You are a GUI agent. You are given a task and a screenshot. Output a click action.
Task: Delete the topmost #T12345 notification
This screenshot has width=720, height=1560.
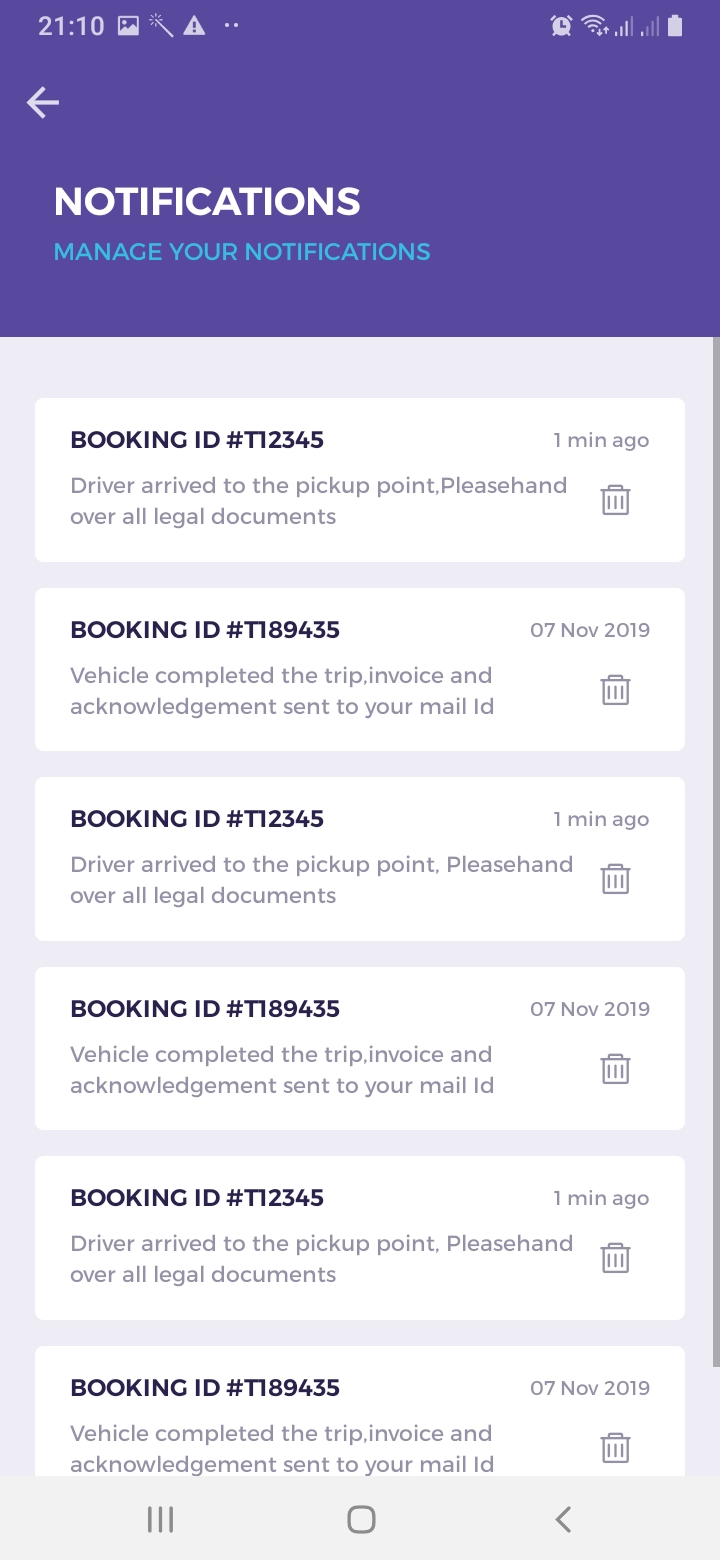pos(615,500)
